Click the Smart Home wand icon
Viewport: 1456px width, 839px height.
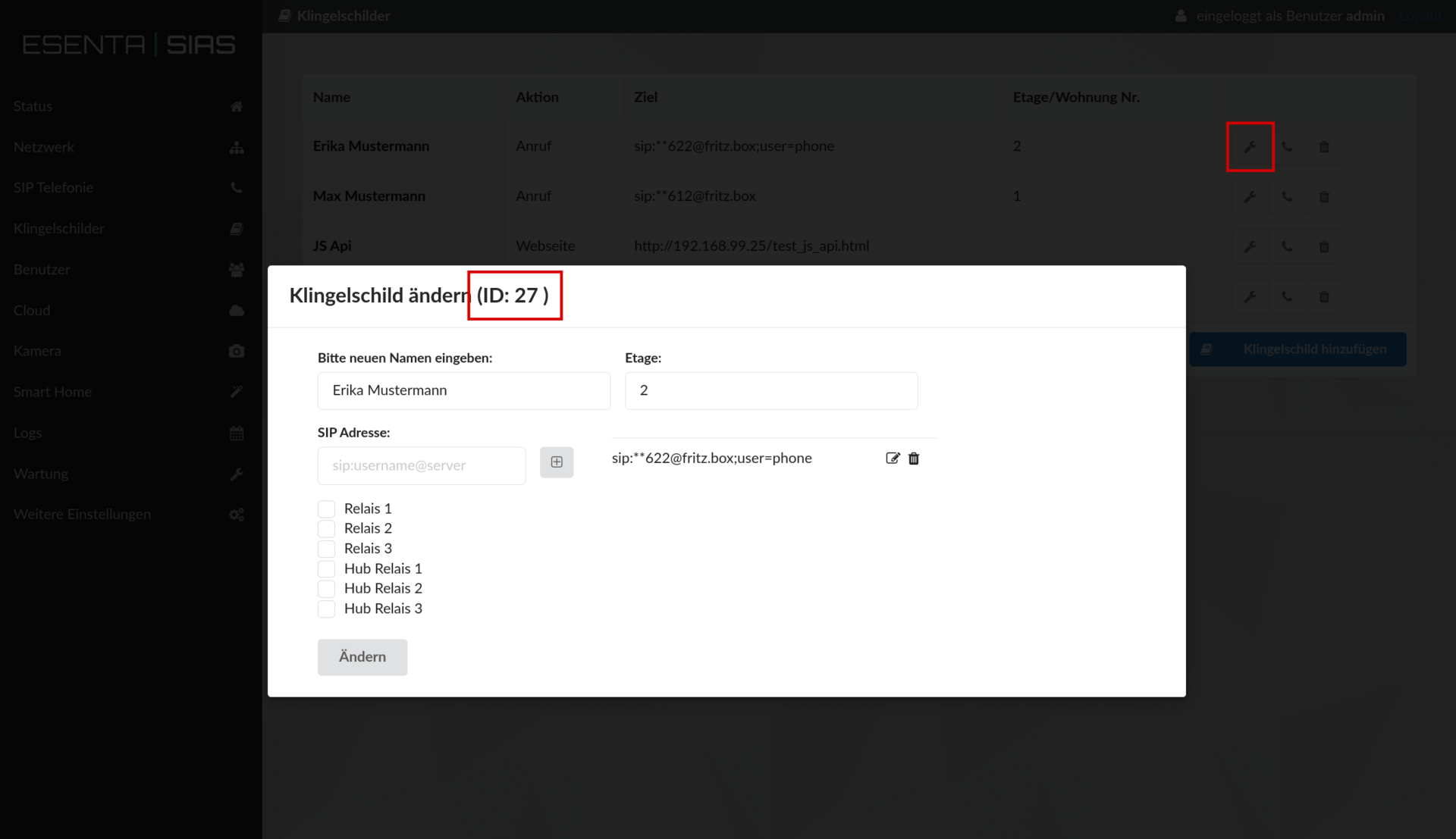pos(237,392)
